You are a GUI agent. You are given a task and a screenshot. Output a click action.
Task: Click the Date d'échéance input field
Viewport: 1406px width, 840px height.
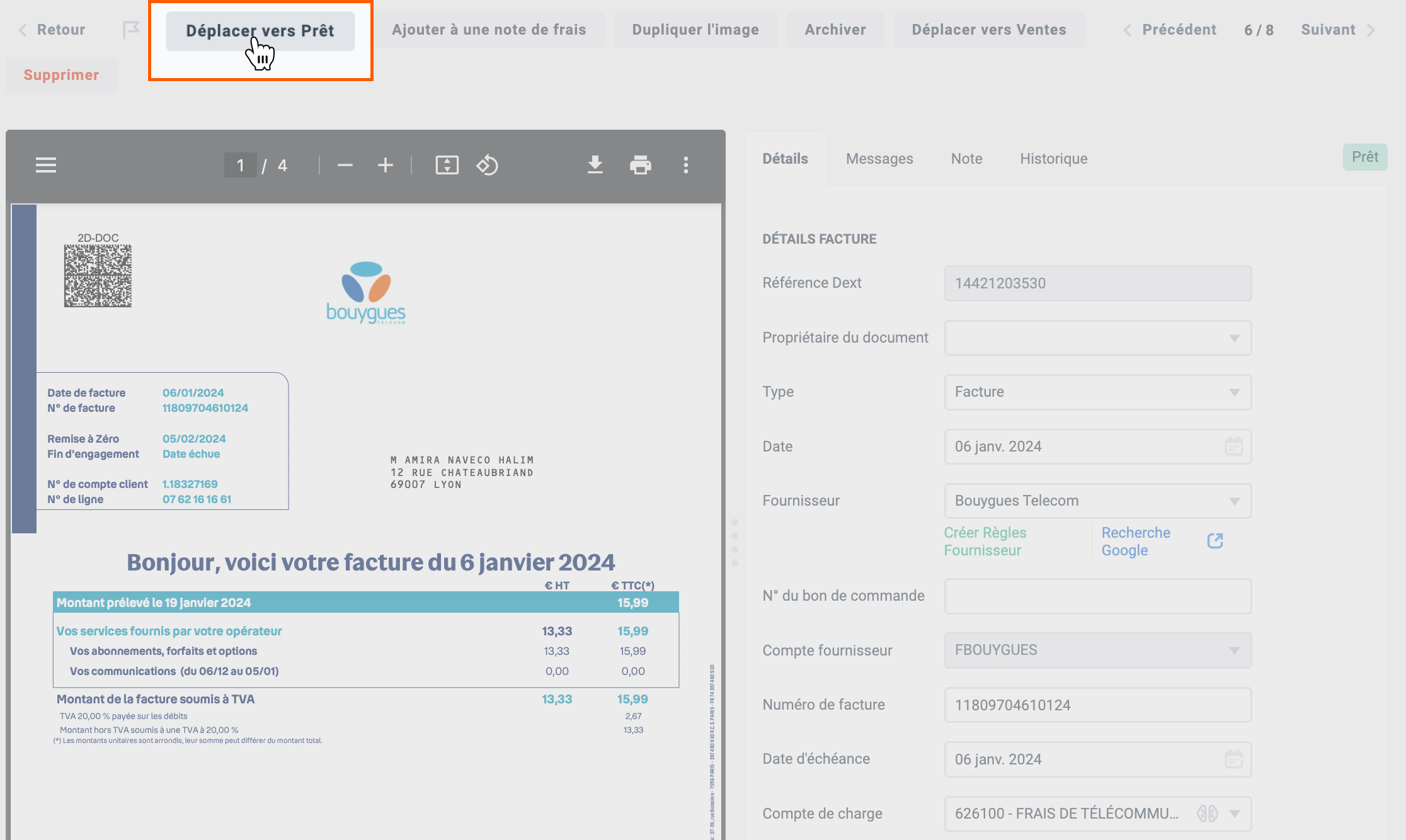pos(1097,759)
